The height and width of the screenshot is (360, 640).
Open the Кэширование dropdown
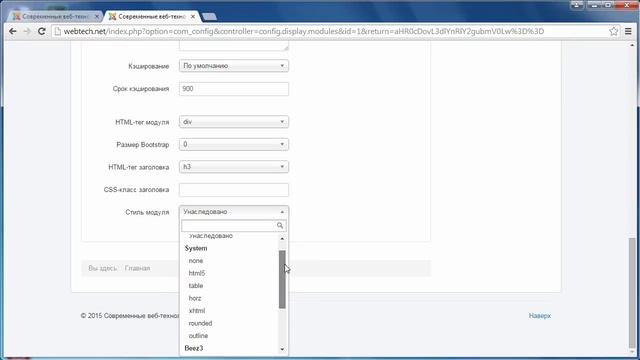(234, 66)
